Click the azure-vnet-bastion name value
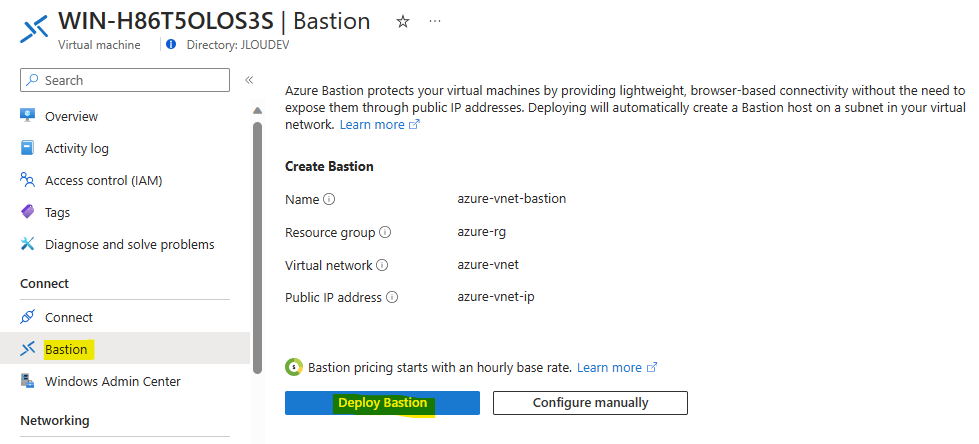Image resolution: width=979 pixels, height=444 pixels. 511,199
